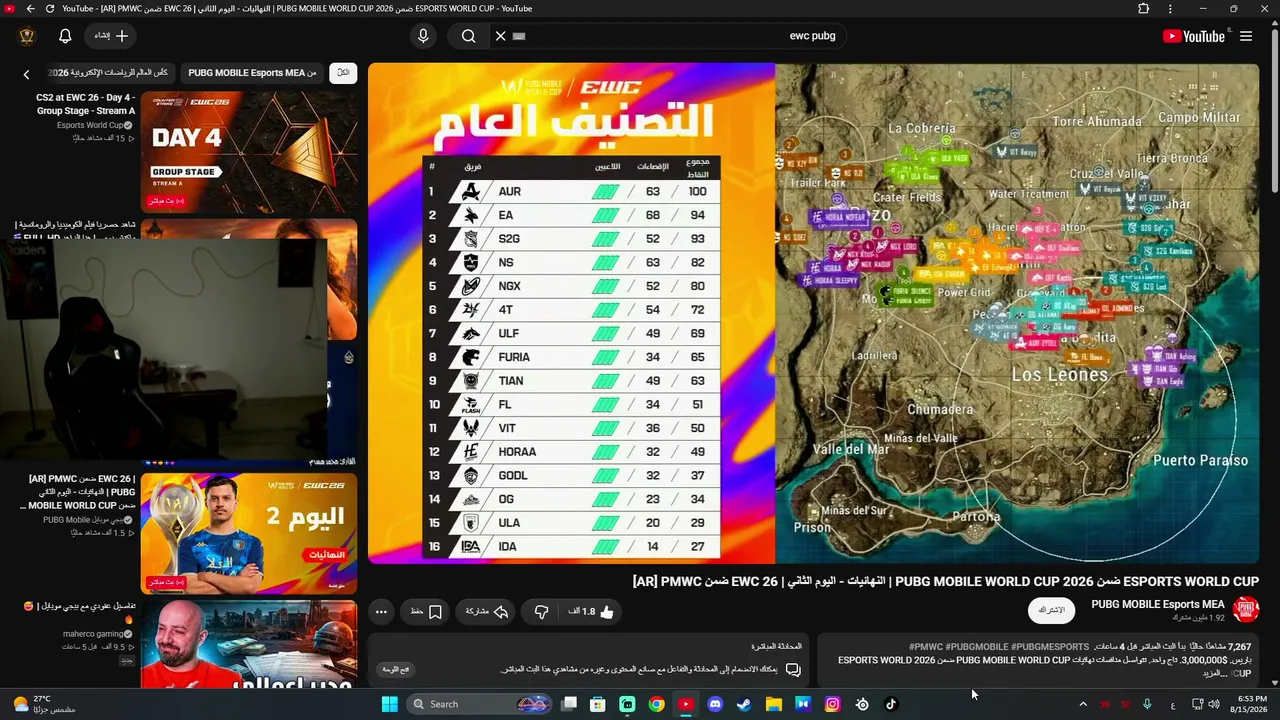Open TikTok from the taskbar
The height and width of the screenshot is (720, 1280).
891,704
